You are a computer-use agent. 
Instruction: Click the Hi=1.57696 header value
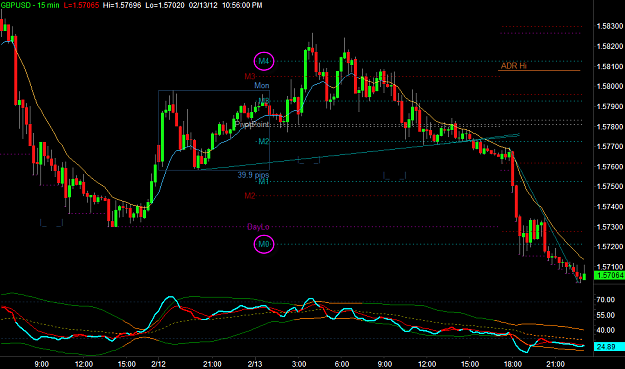click(122, 5)
